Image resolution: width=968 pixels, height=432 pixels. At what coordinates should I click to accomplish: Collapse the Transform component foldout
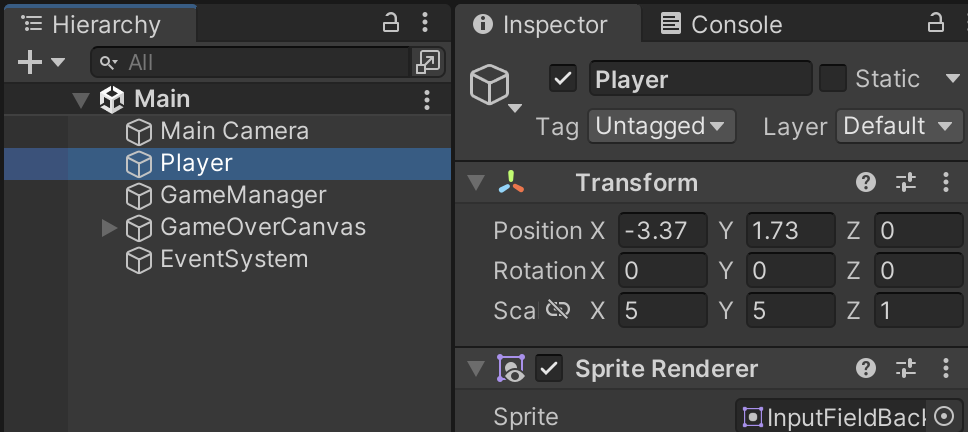click(477, 183)
